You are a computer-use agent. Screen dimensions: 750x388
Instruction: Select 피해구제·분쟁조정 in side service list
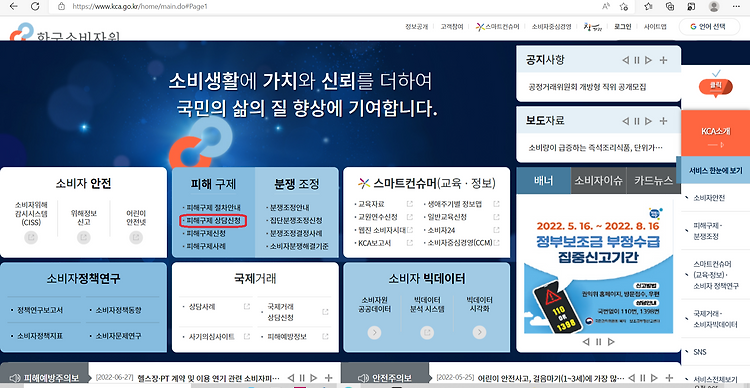[x=707, y=231]
